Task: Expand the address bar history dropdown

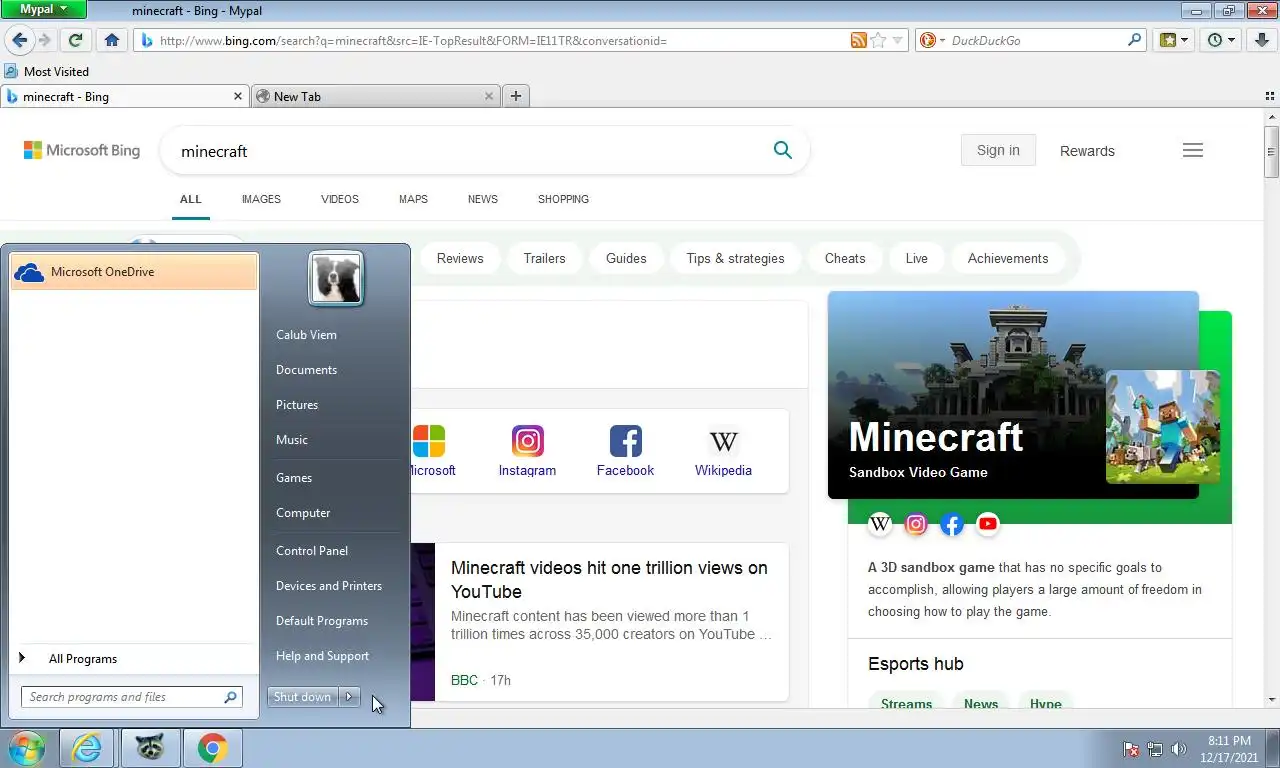Action: click(899, 41)
